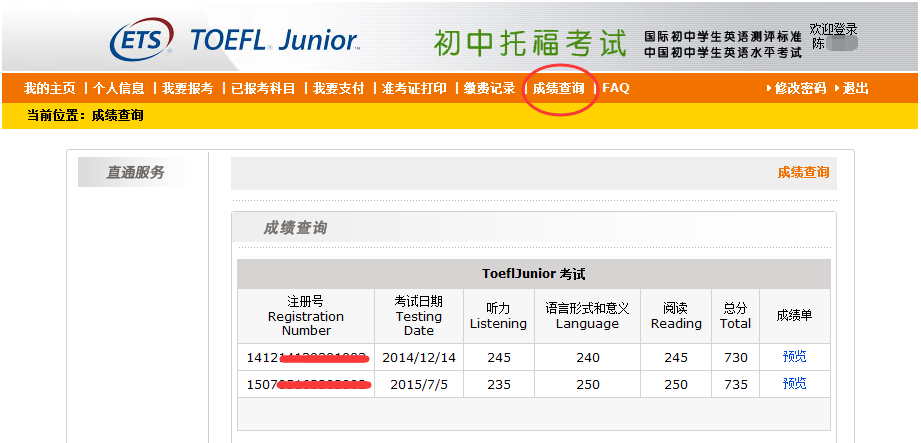Click the total score 735 cell
The image size is (921, 443).
point(735,384)
